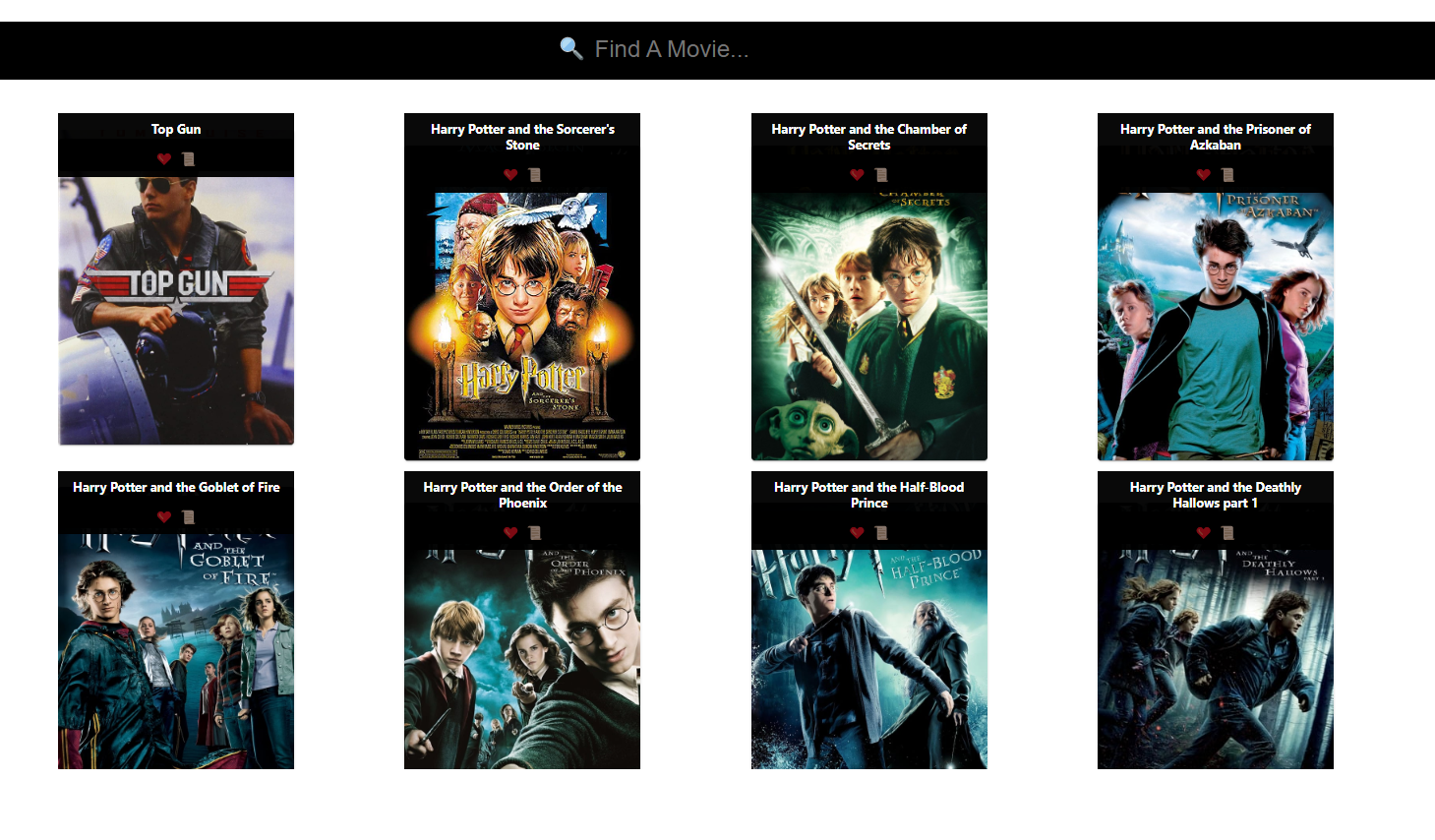Open the synopsis scroll for Sorcerer's Stone

tap(534, 174)
